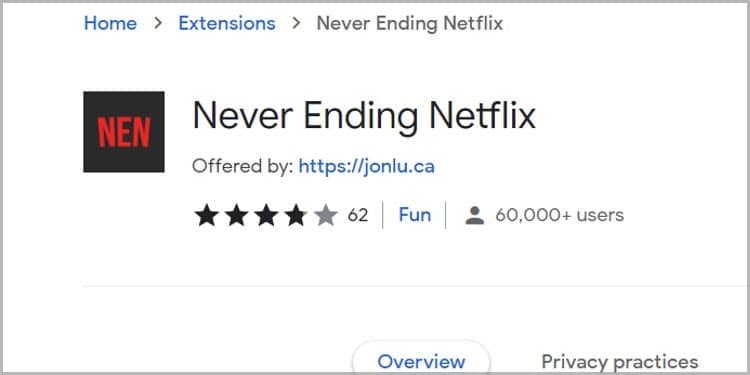Open the Fun category link
This screenshot has width=750, height=375.
point(415,215)
